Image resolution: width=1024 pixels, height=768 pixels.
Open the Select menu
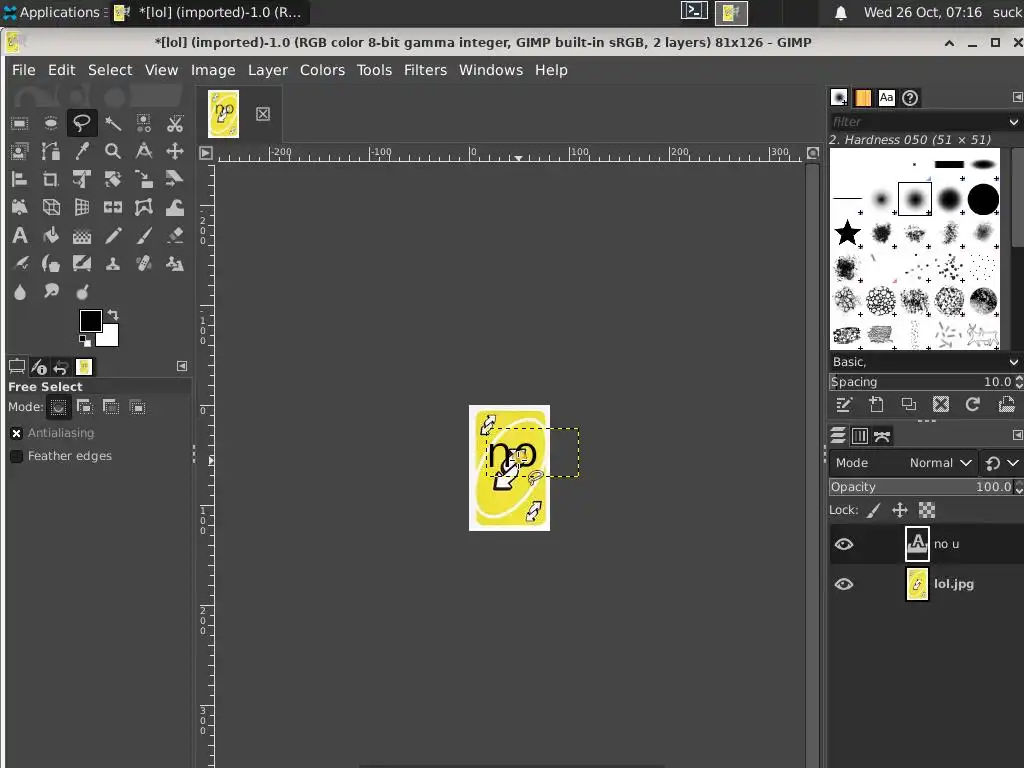click(x=110, y=70)
